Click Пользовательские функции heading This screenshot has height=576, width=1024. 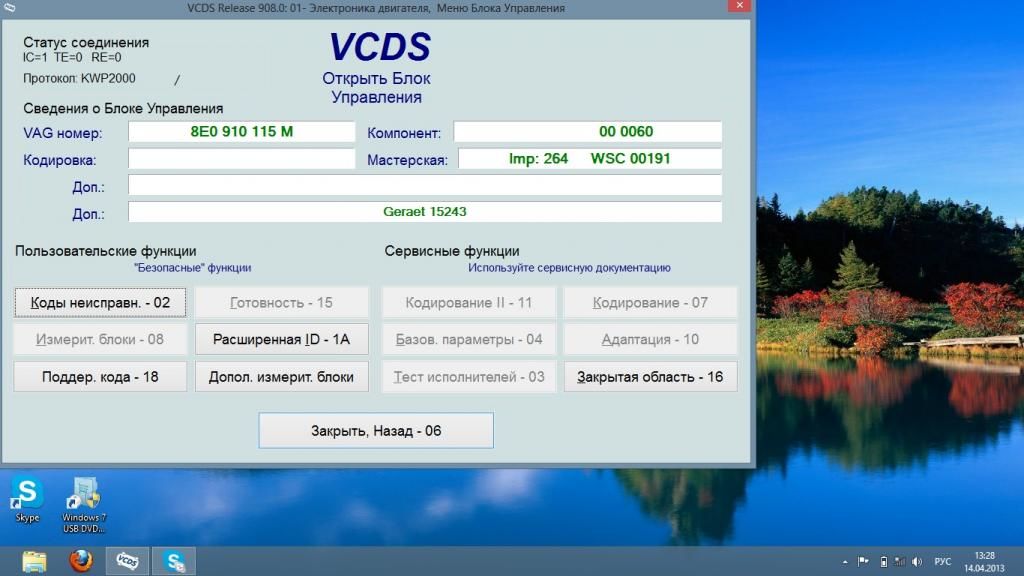pyautogui.click(x=106, y=251)
